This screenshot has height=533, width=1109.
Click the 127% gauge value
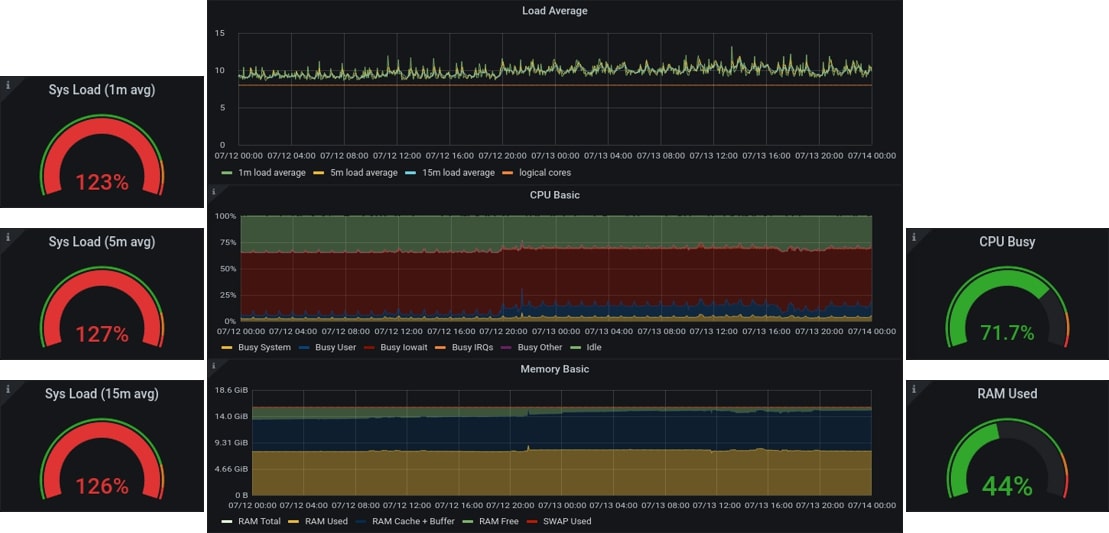102,334
